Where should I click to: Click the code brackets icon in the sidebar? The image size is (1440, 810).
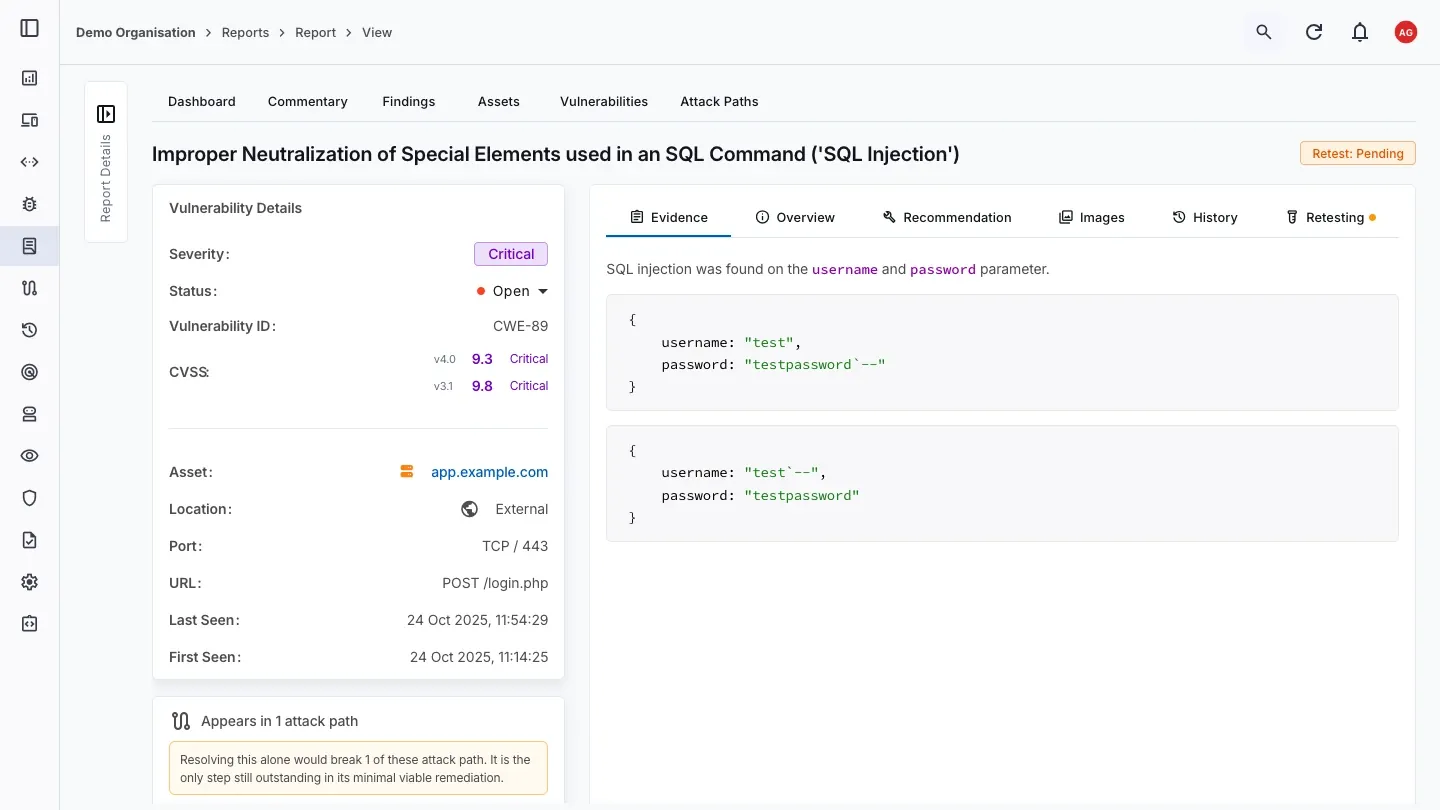point(29,162)
